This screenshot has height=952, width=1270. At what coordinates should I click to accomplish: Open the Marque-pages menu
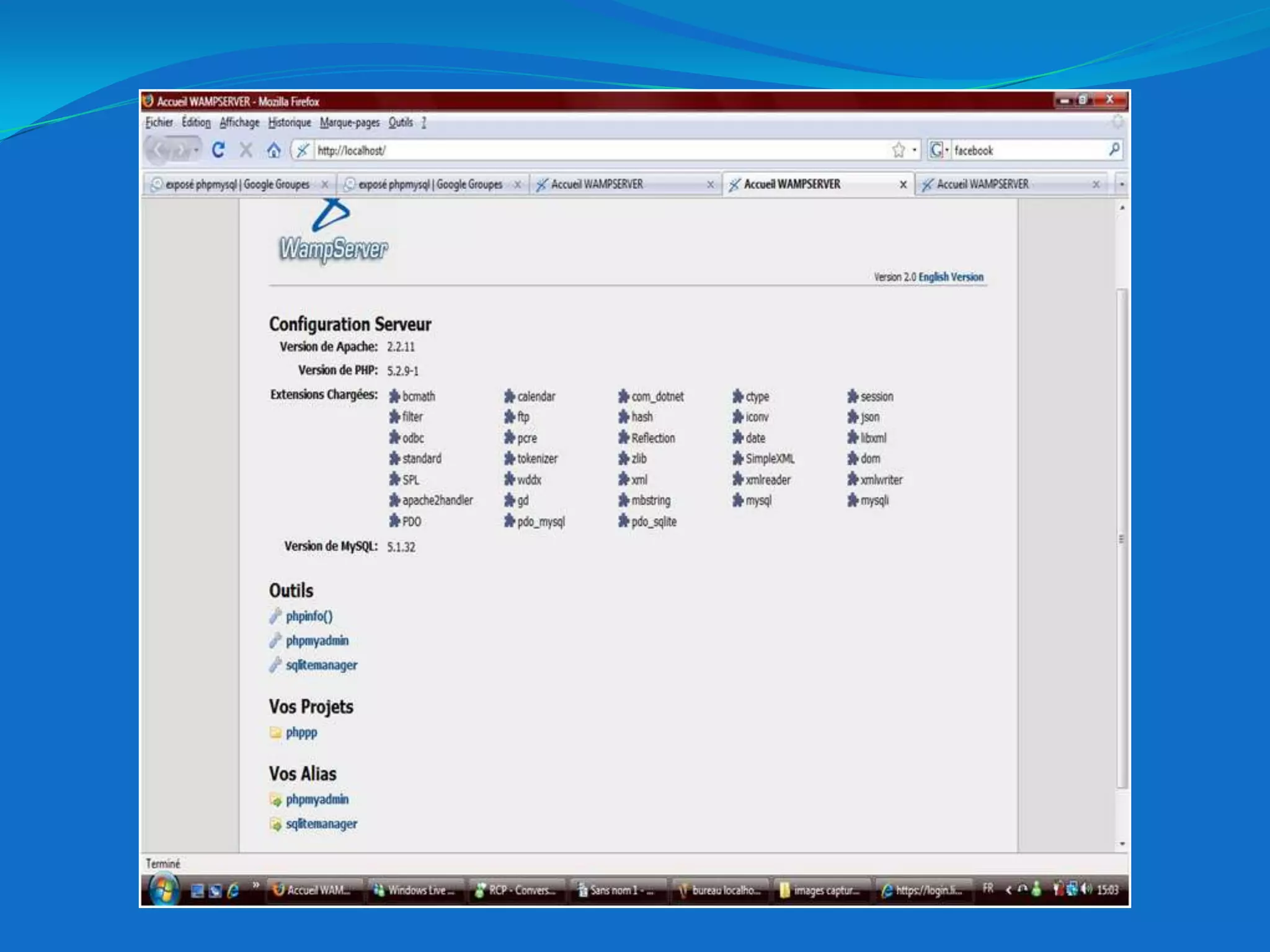tap(349, 123)
